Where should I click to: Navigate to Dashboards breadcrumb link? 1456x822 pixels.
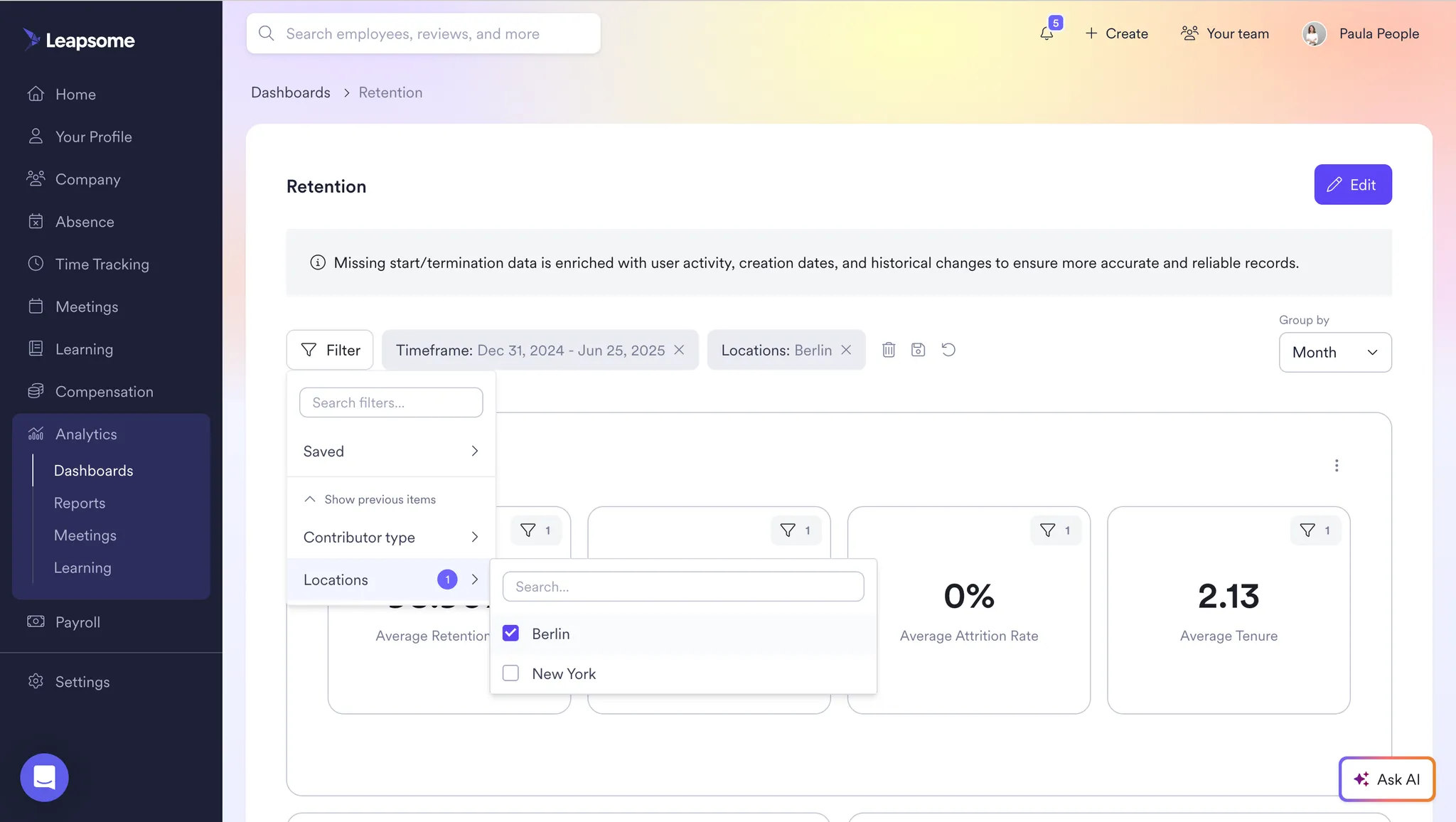coord(290,93)
